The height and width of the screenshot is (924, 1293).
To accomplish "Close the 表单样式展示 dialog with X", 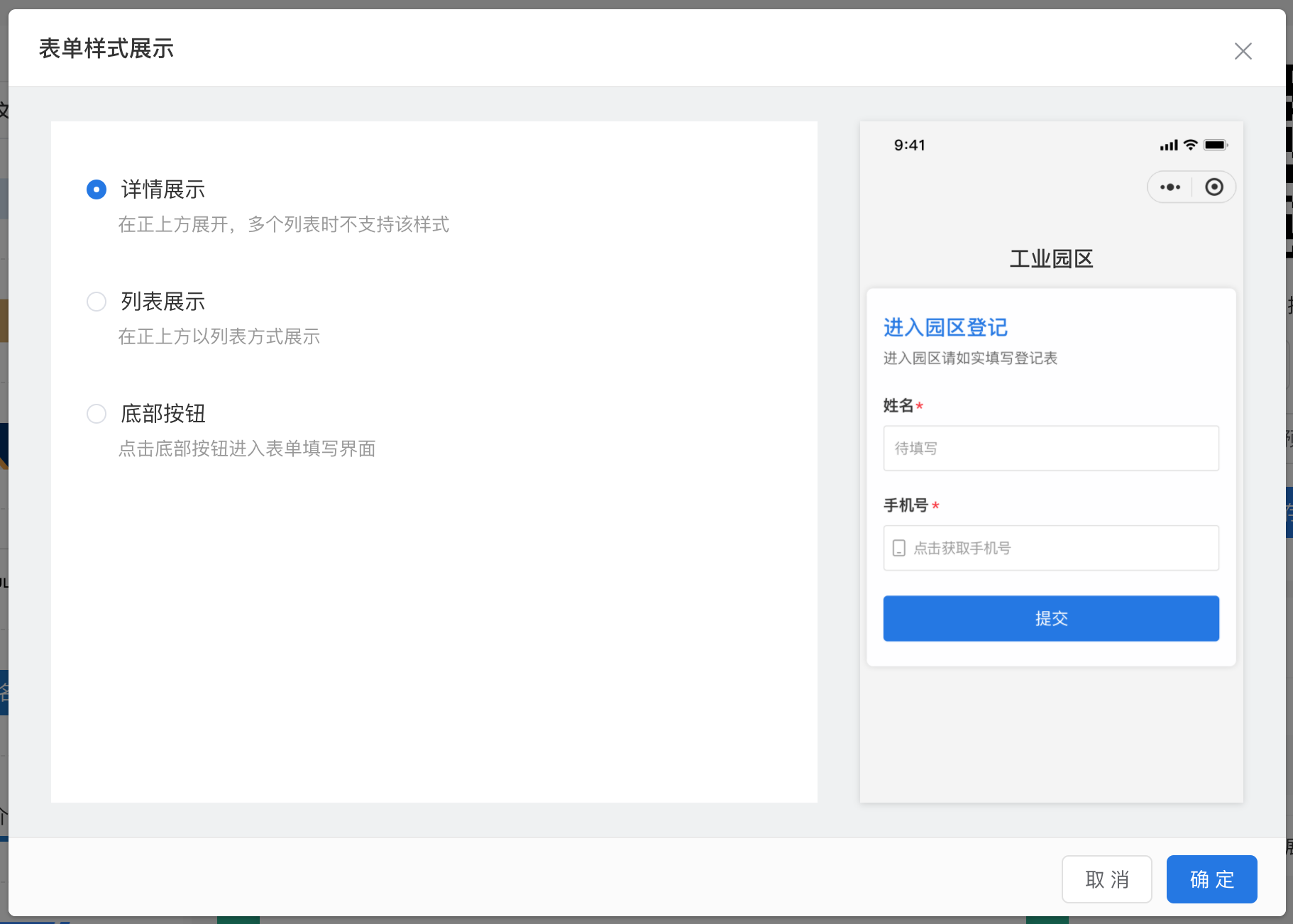I will point(1243,51).
